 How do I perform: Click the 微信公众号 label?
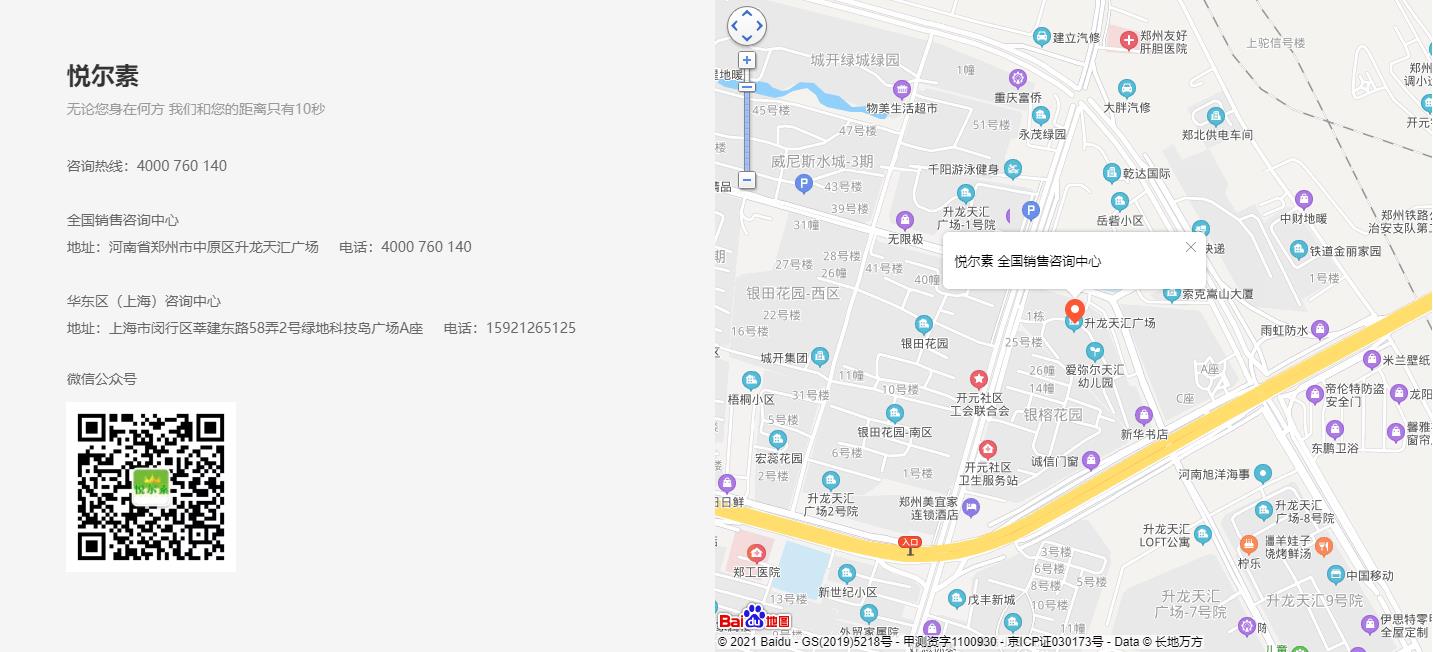[x=102, y=379]
